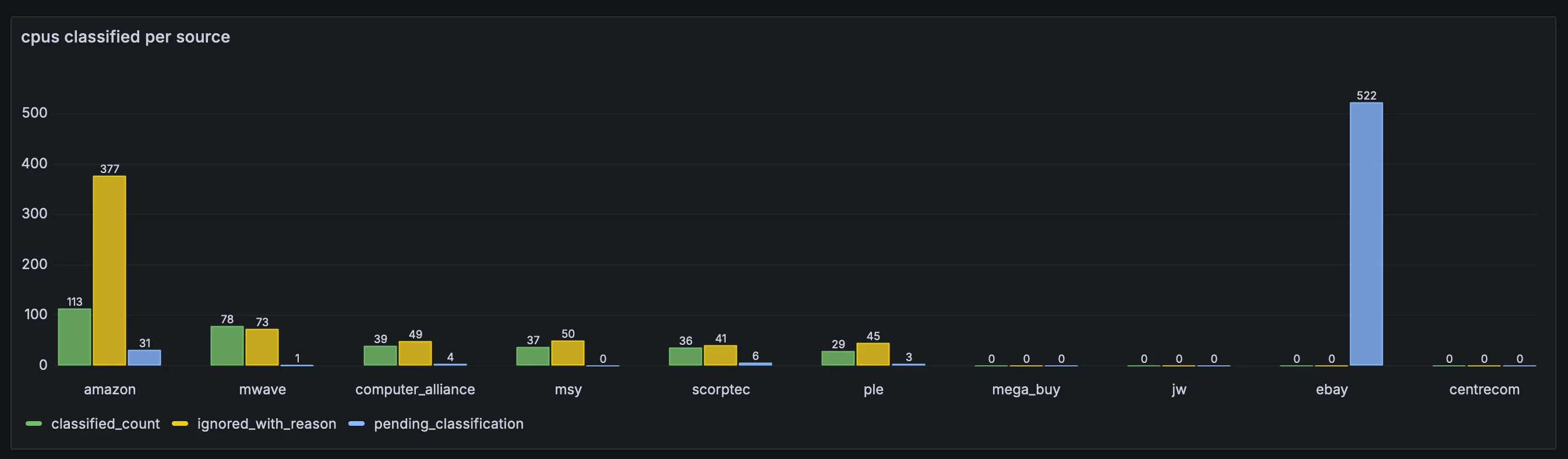Click the mega_buy x-axis label

[x=1026, y=390]
